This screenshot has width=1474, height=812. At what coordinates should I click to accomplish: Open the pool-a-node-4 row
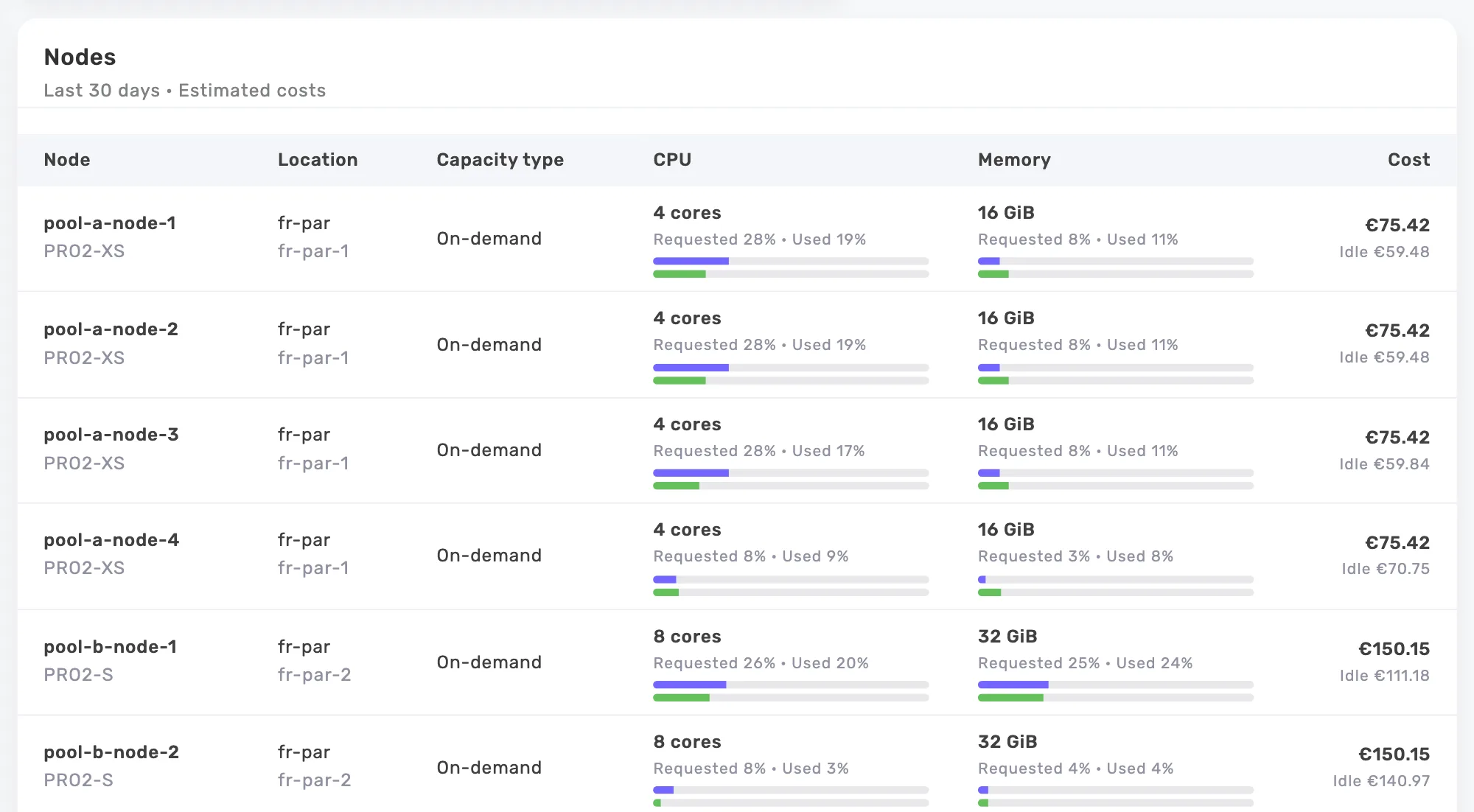(737, 556)
